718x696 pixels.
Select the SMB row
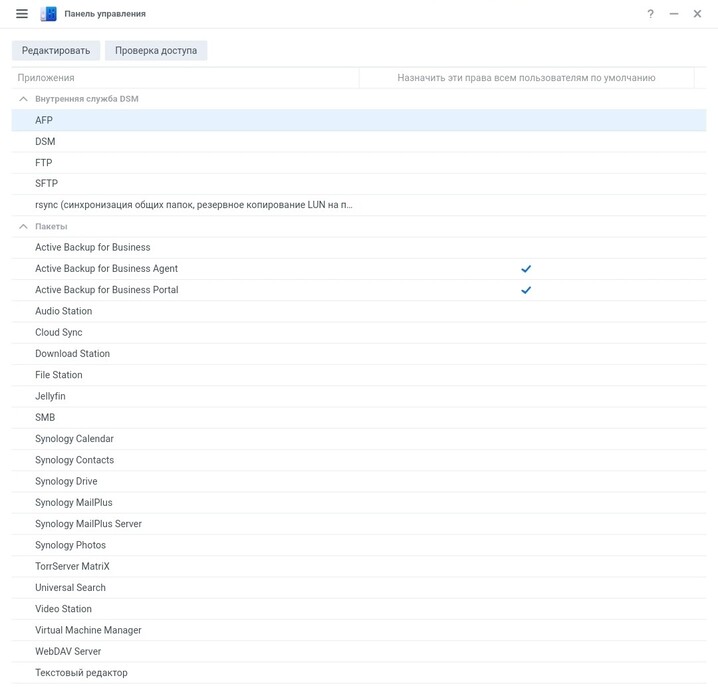tap(359, 418)
